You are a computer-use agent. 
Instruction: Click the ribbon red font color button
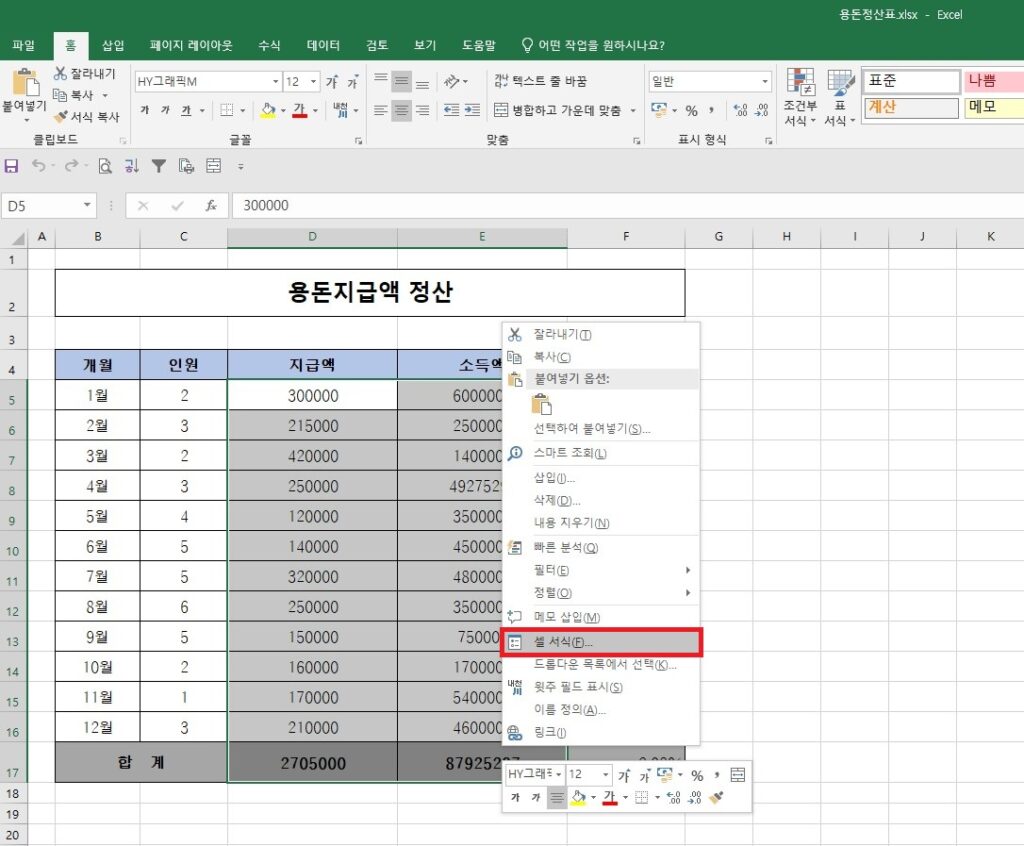pos(300,110)
